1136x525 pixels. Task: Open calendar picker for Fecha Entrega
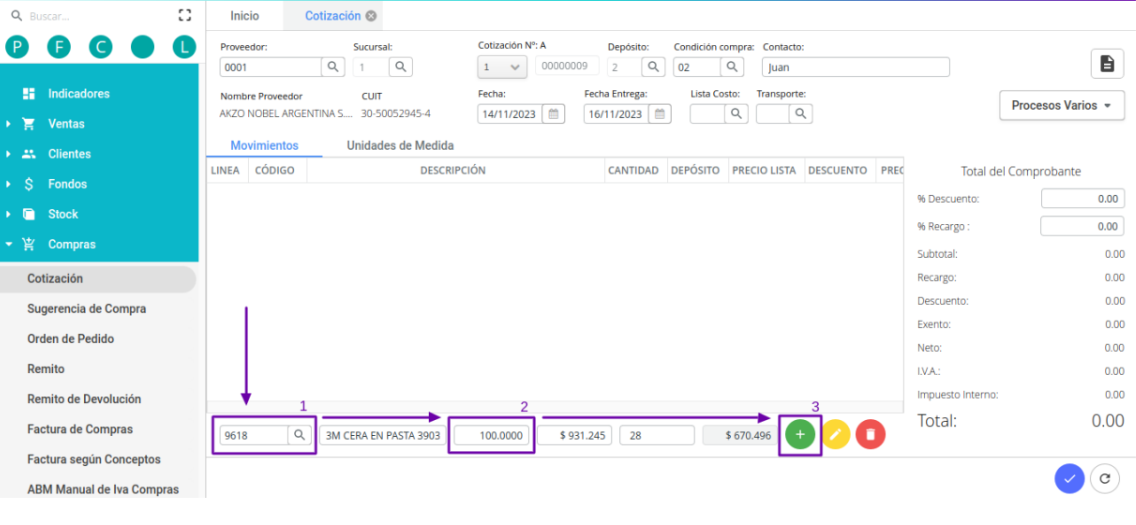point(660,114)
